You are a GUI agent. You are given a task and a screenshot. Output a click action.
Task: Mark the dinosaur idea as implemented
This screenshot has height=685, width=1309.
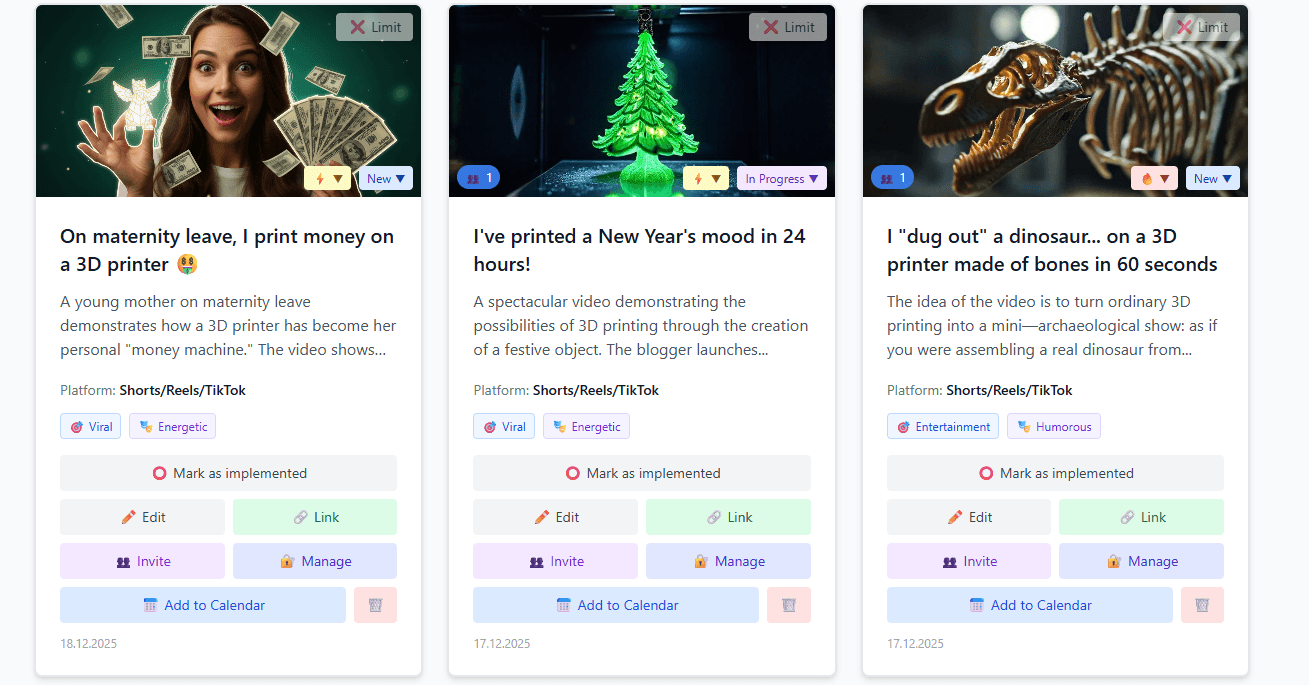click(x=1055, y=473)
